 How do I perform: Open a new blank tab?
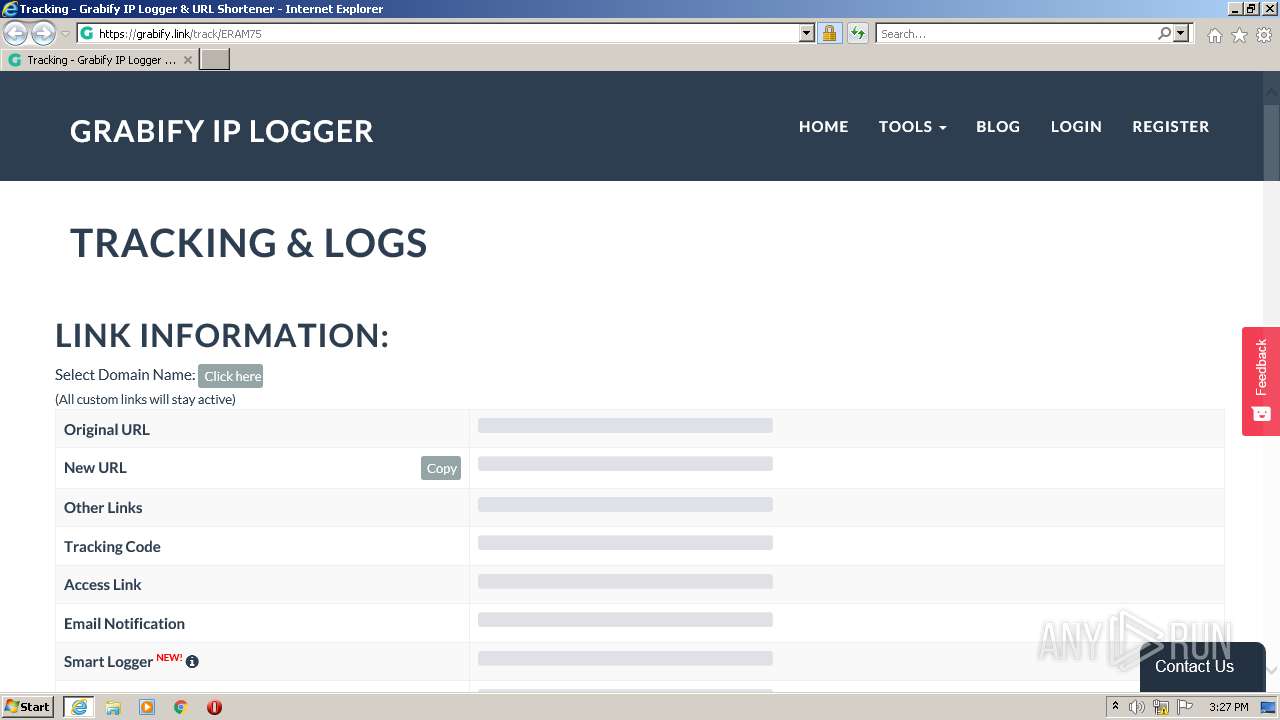215,60
